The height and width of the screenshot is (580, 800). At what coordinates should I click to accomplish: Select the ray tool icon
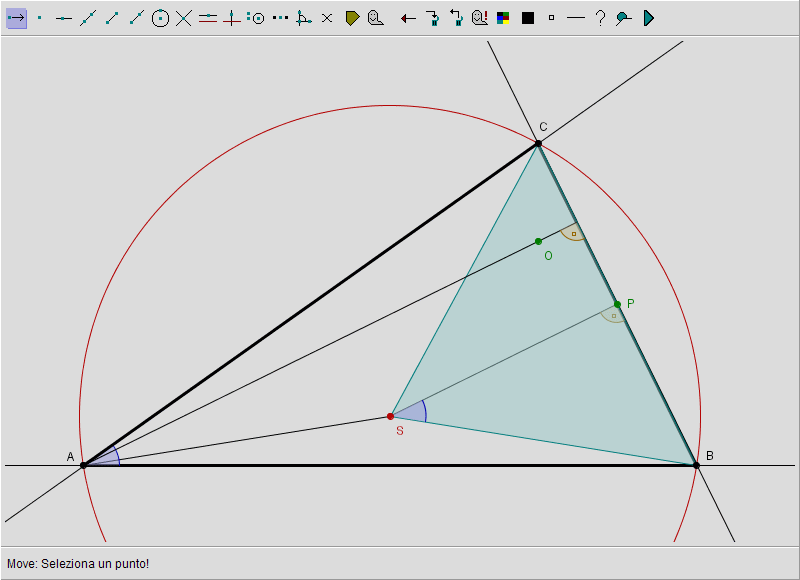(x=136, y=18)
